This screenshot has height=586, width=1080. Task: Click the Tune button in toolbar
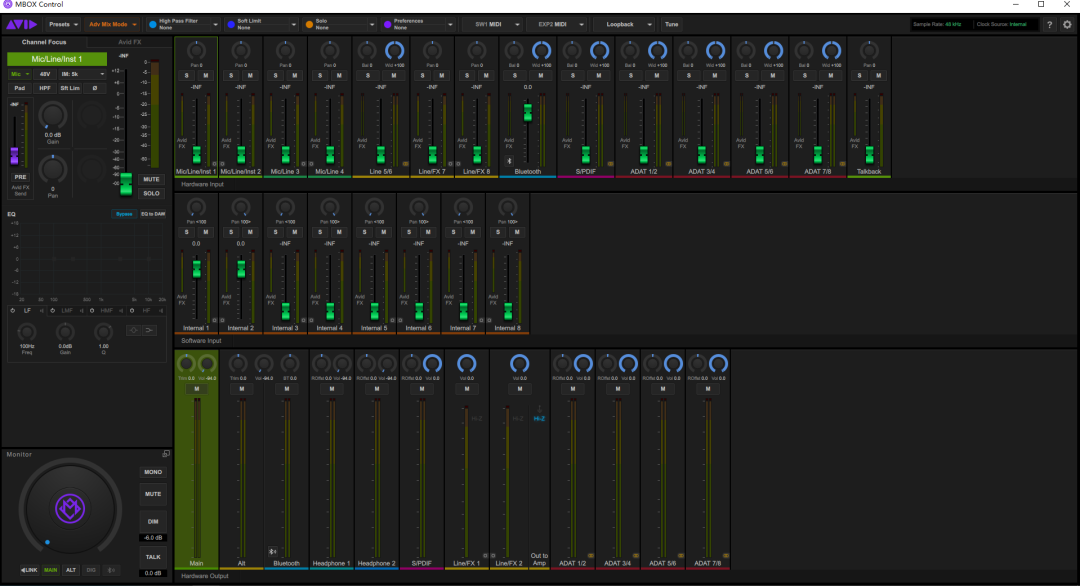(x=672, y=25)
